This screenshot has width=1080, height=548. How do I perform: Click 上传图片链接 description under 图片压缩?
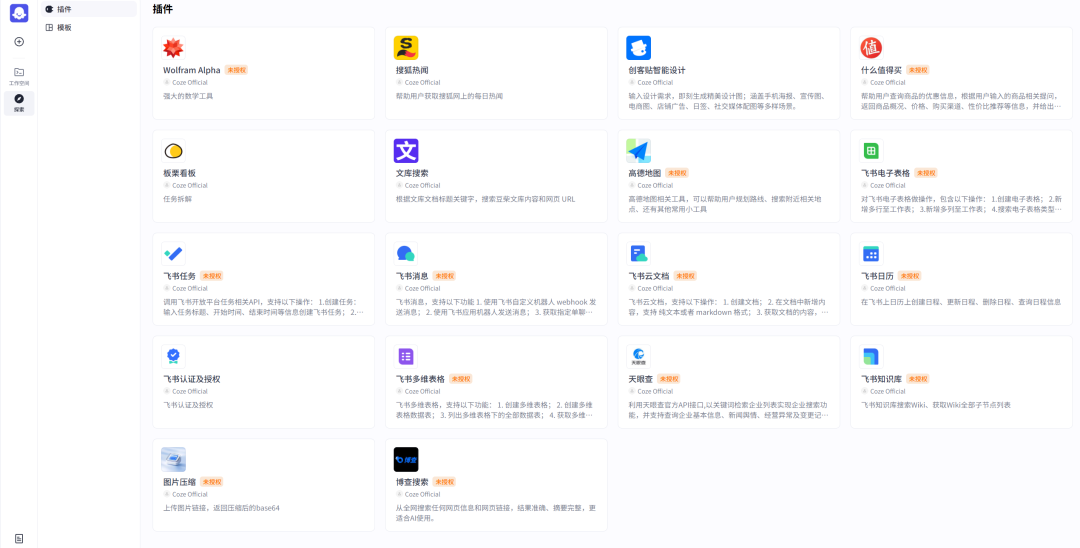click(x=221, y=508)
